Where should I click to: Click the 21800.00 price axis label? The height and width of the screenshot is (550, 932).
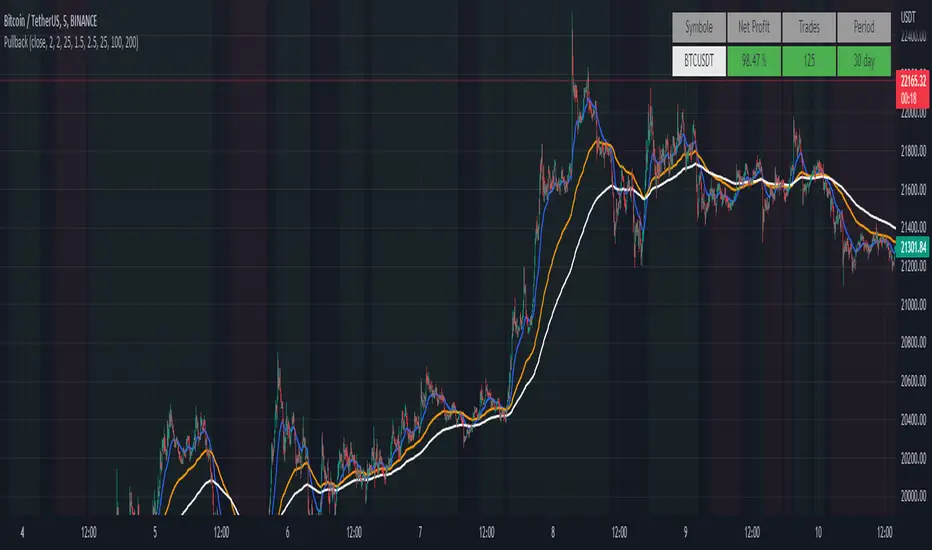pyautogui.click(x=913, y=152)
